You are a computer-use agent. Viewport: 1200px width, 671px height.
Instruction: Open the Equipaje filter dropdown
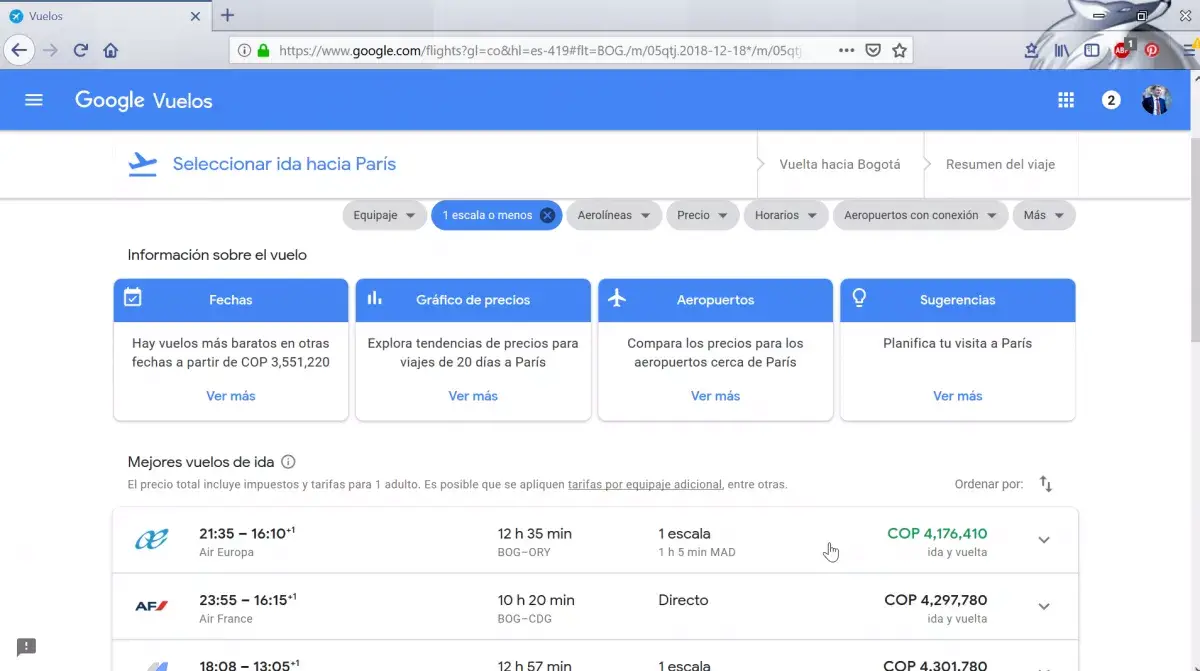[x=385, y=215]
